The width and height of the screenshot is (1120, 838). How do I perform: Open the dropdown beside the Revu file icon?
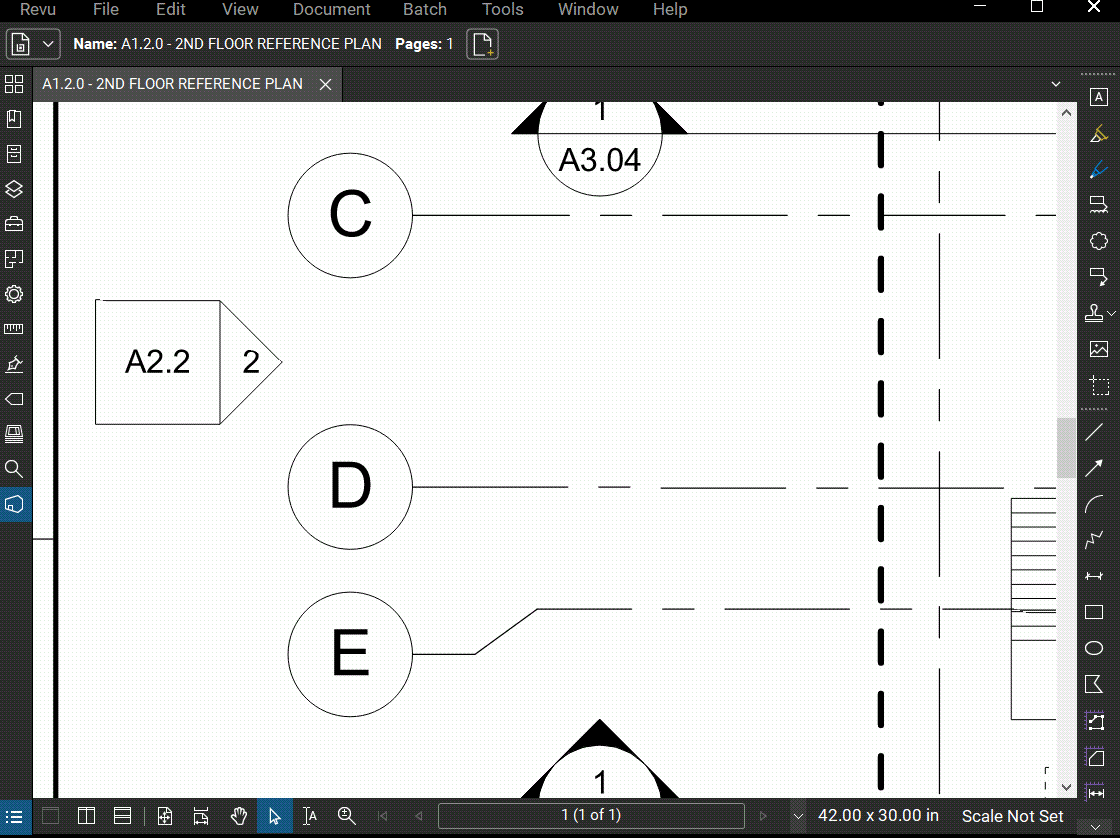[47, 44]
